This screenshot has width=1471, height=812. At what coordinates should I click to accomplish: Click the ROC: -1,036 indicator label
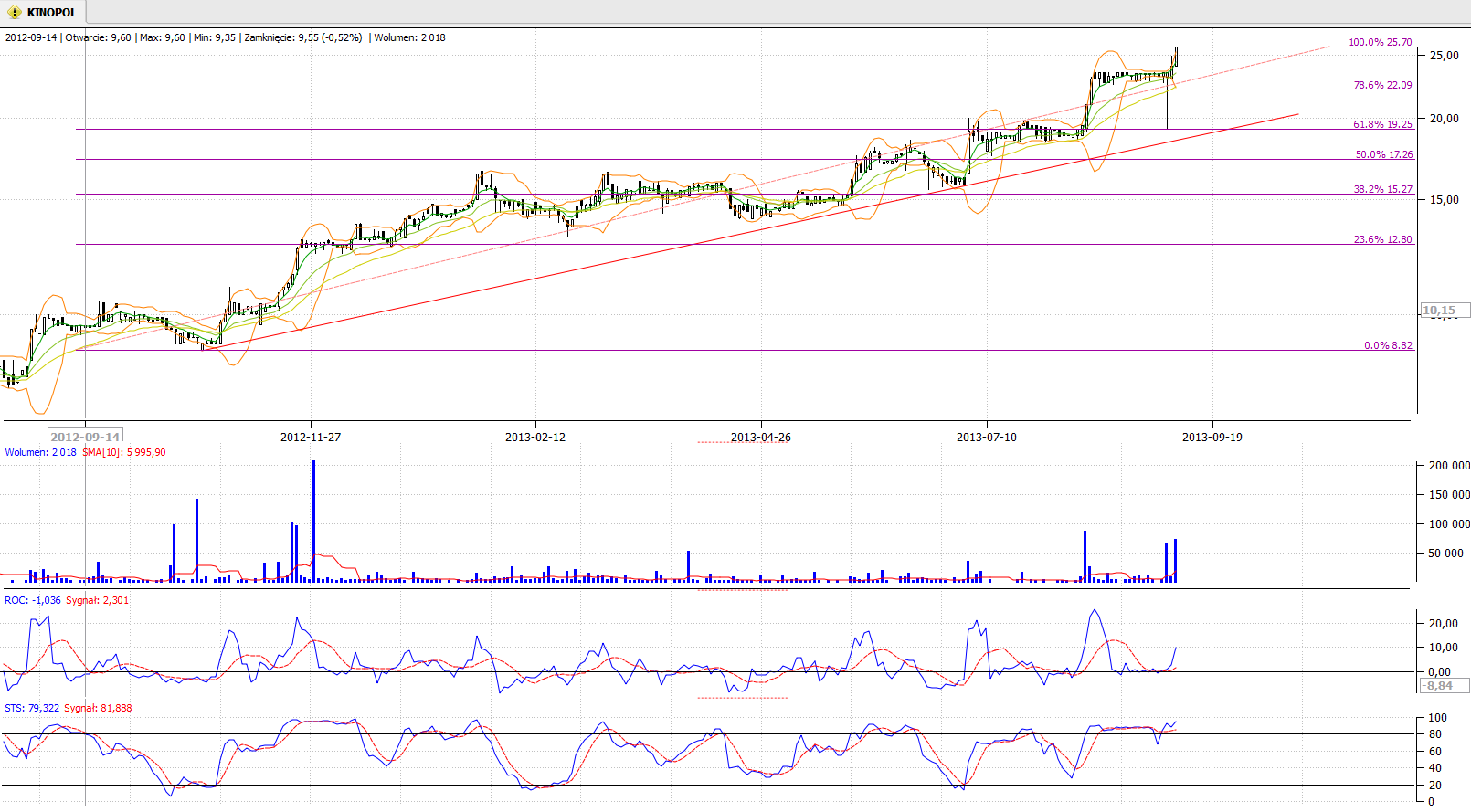(33, 600)
